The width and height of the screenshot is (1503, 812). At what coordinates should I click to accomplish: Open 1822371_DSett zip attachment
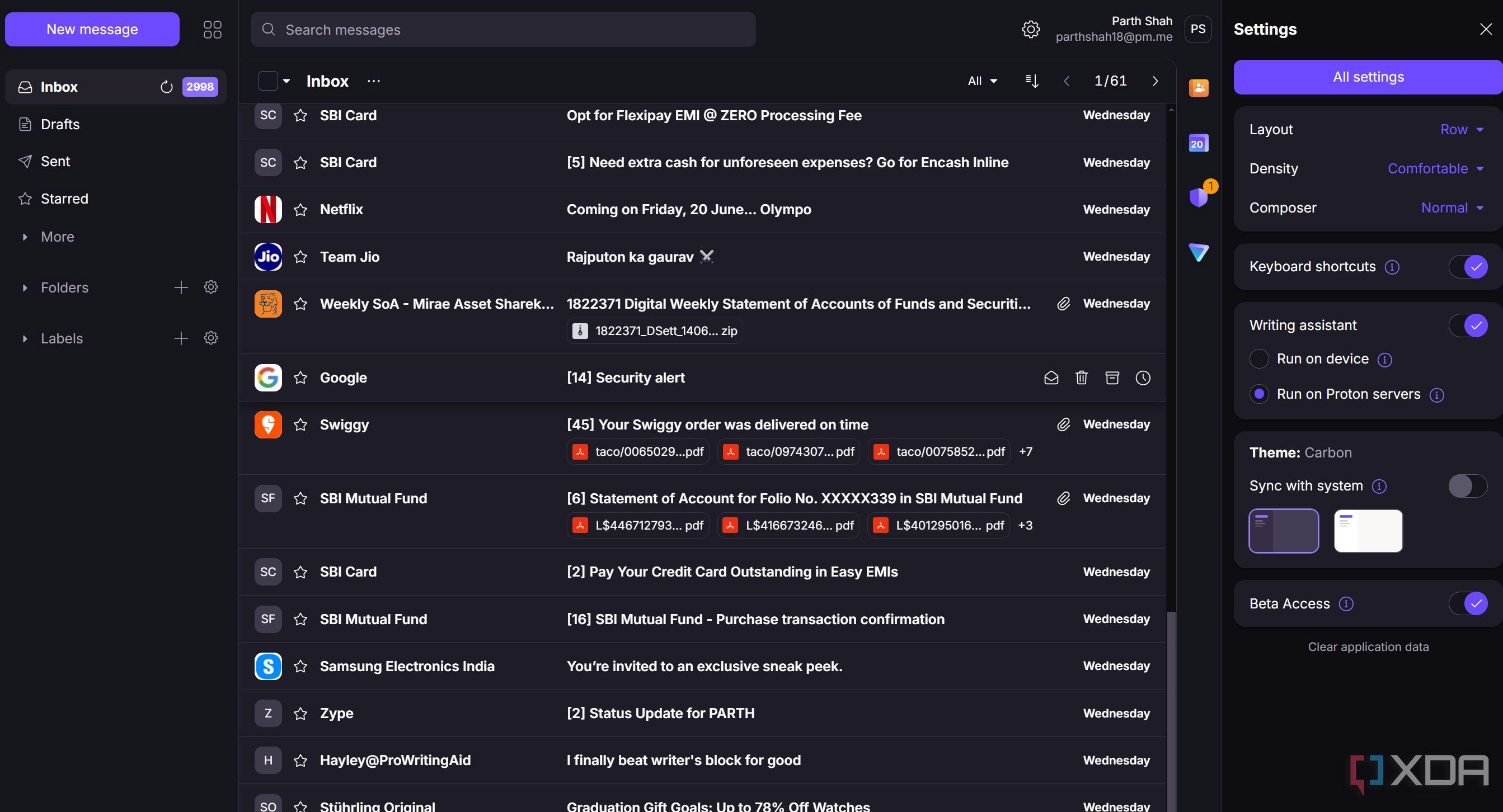pos(654,331)
